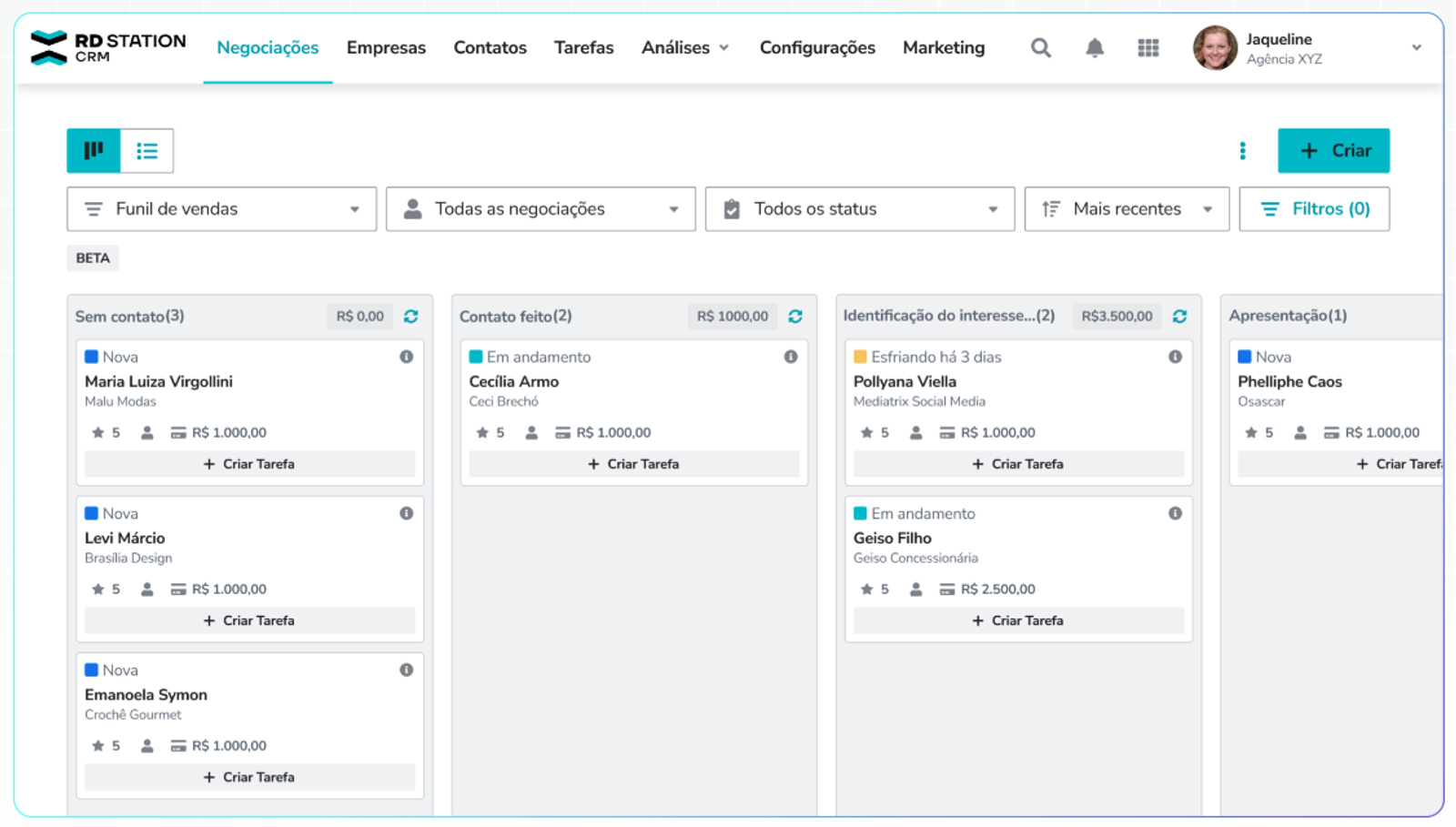
Task: Open the search magnifier icon
Action: click(1040, 48)
